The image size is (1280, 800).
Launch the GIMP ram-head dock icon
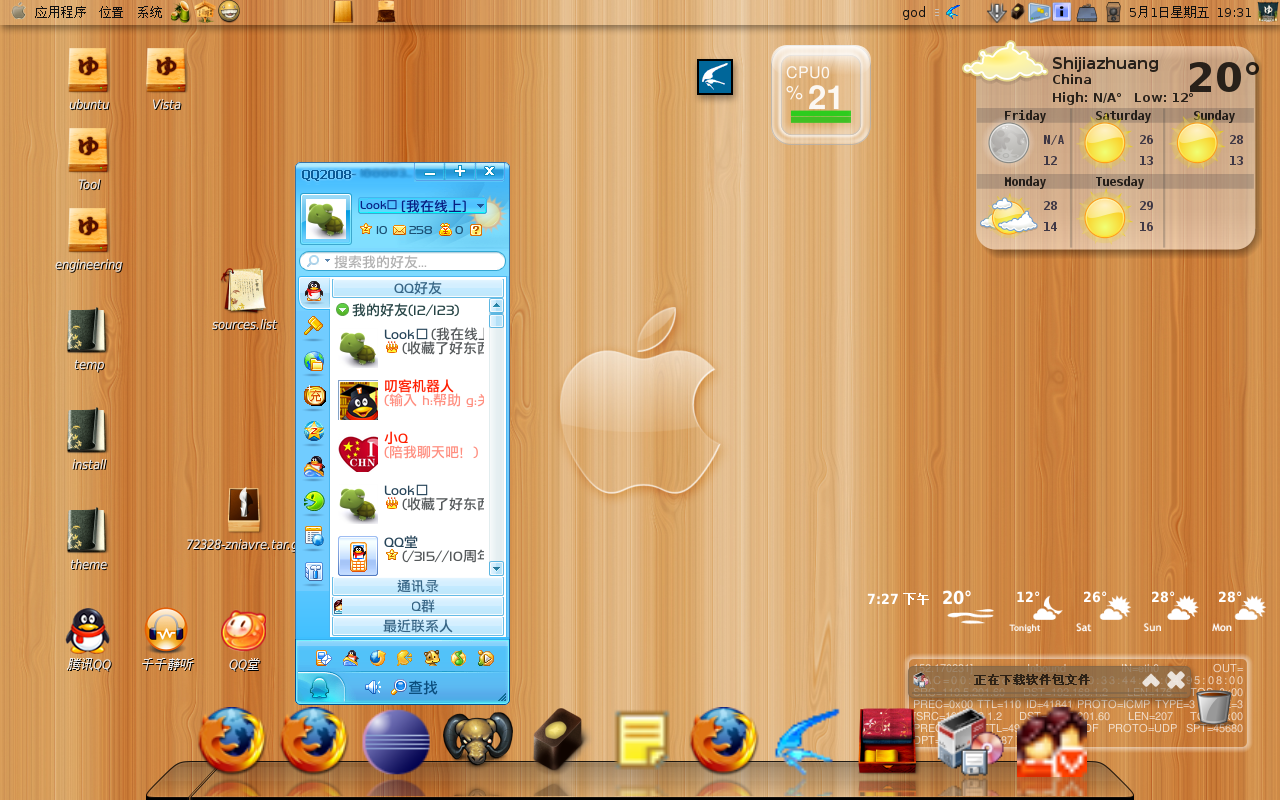[x=478, y=740]
